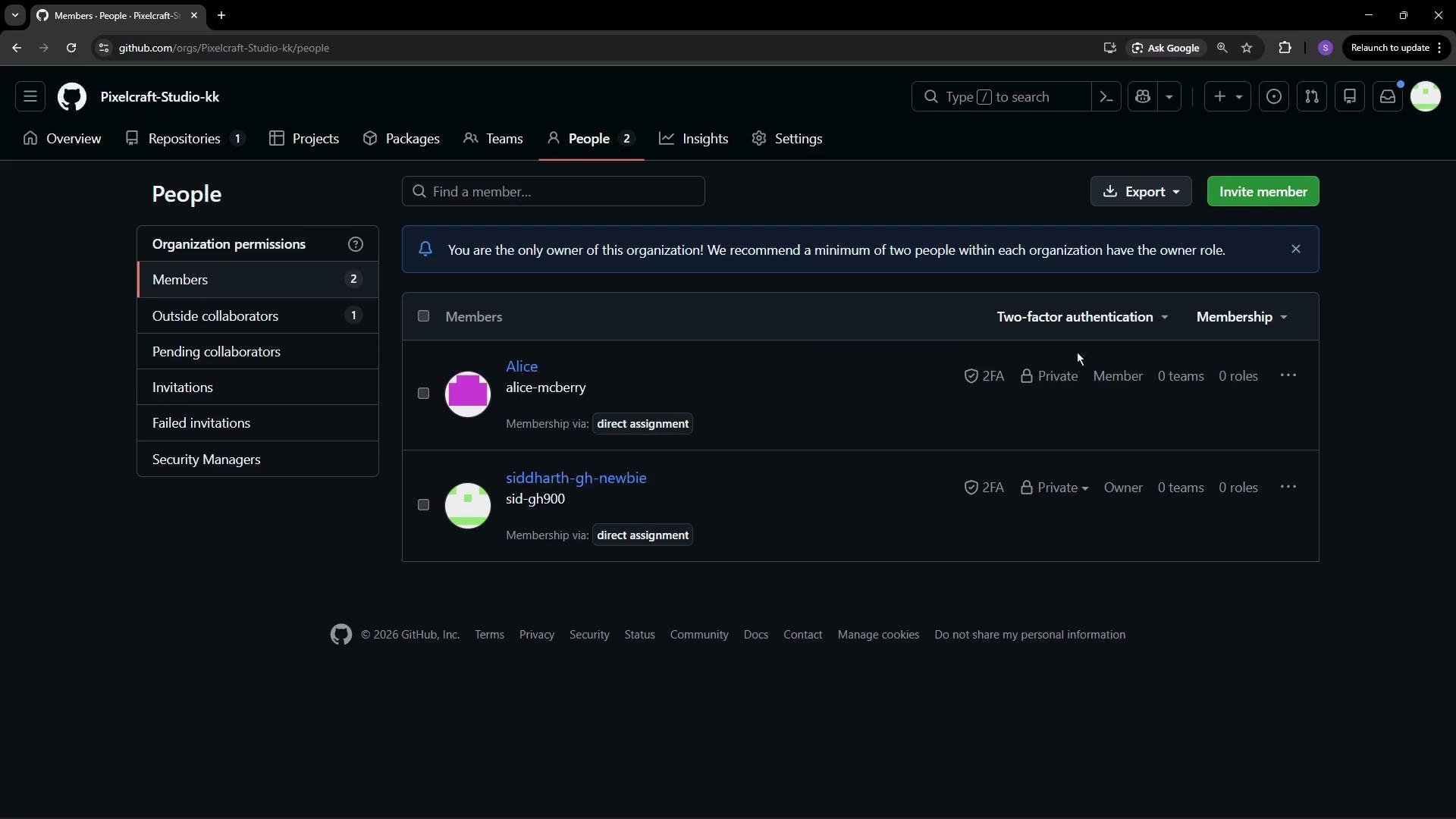
Task: Toggle the select-all Members checkbox
Action: [x=423, y=316]
